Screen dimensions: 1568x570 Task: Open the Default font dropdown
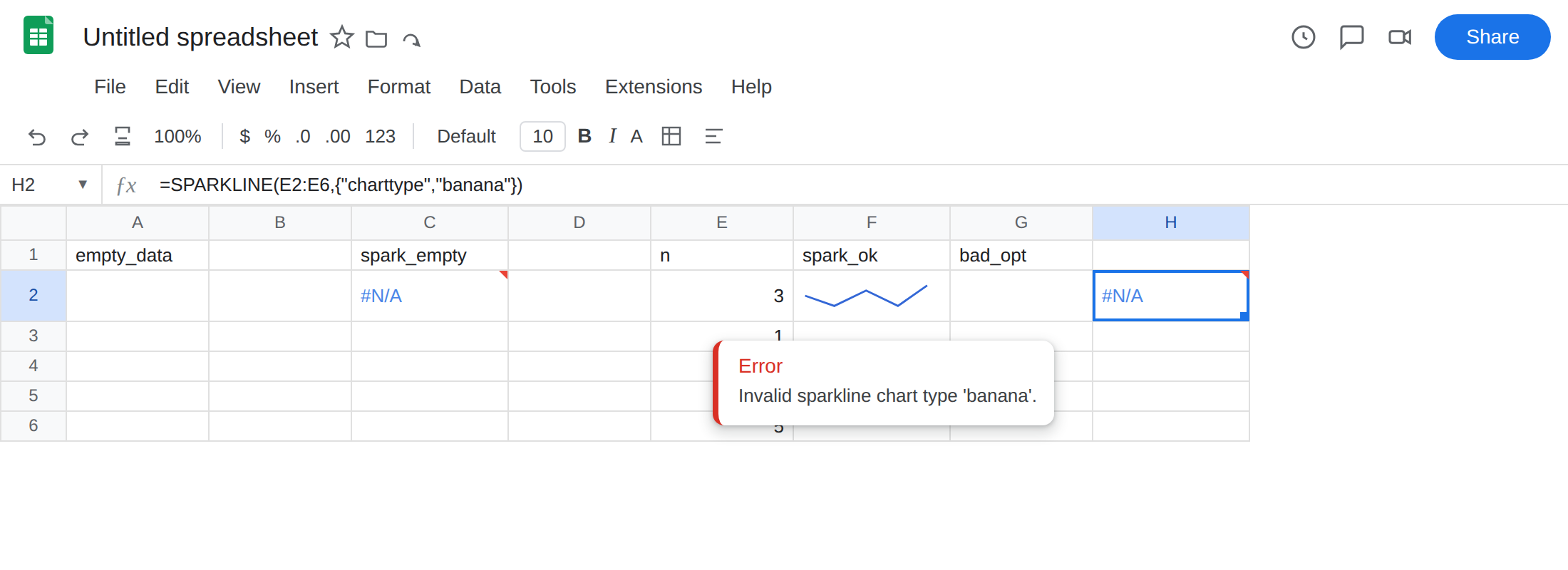tap(466, 136)
